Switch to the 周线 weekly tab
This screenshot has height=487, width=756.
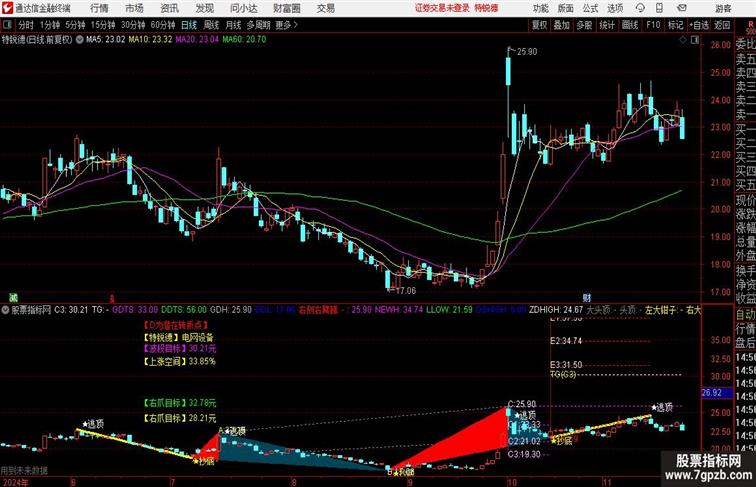211,25
